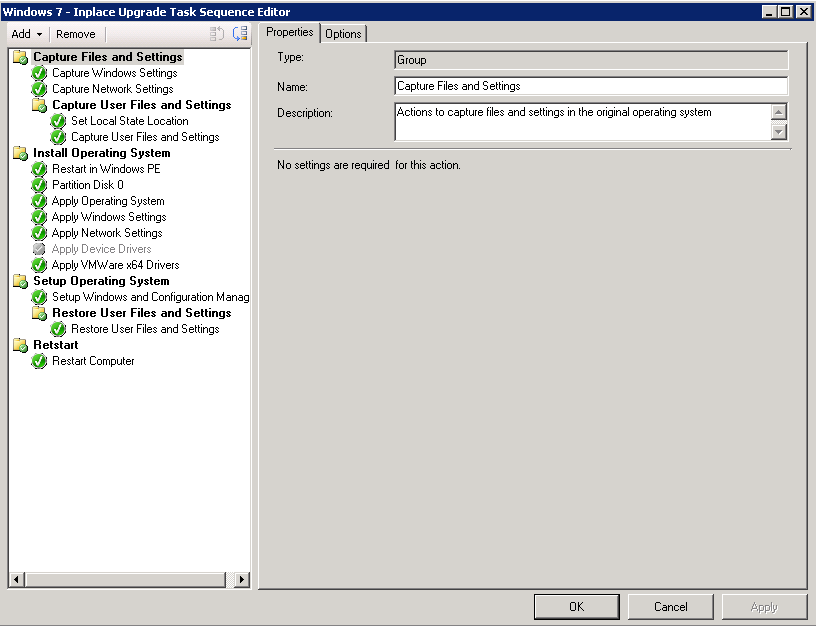Click the green check icon beside Restart Computer
This screenshot has width=816, height=626.
tap(38, 361)
